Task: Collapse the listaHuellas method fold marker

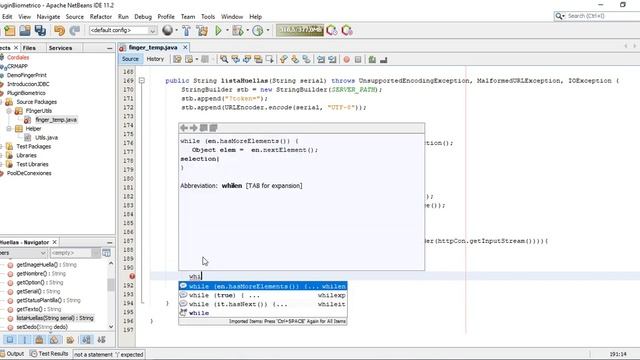Action: (x=142, y=80)
